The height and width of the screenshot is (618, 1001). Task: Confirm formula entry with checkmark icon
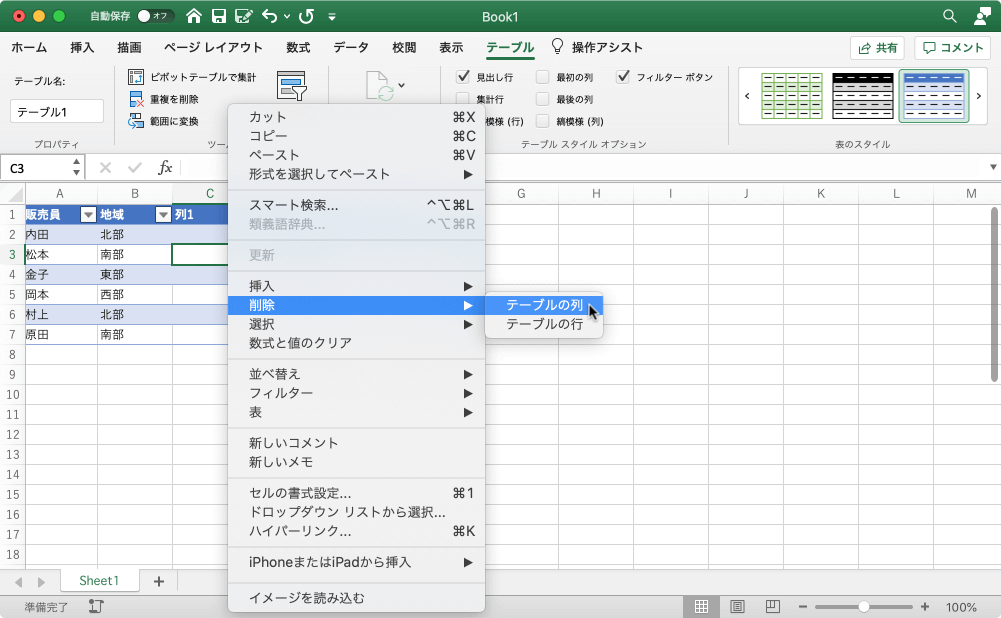pos(134,168)
